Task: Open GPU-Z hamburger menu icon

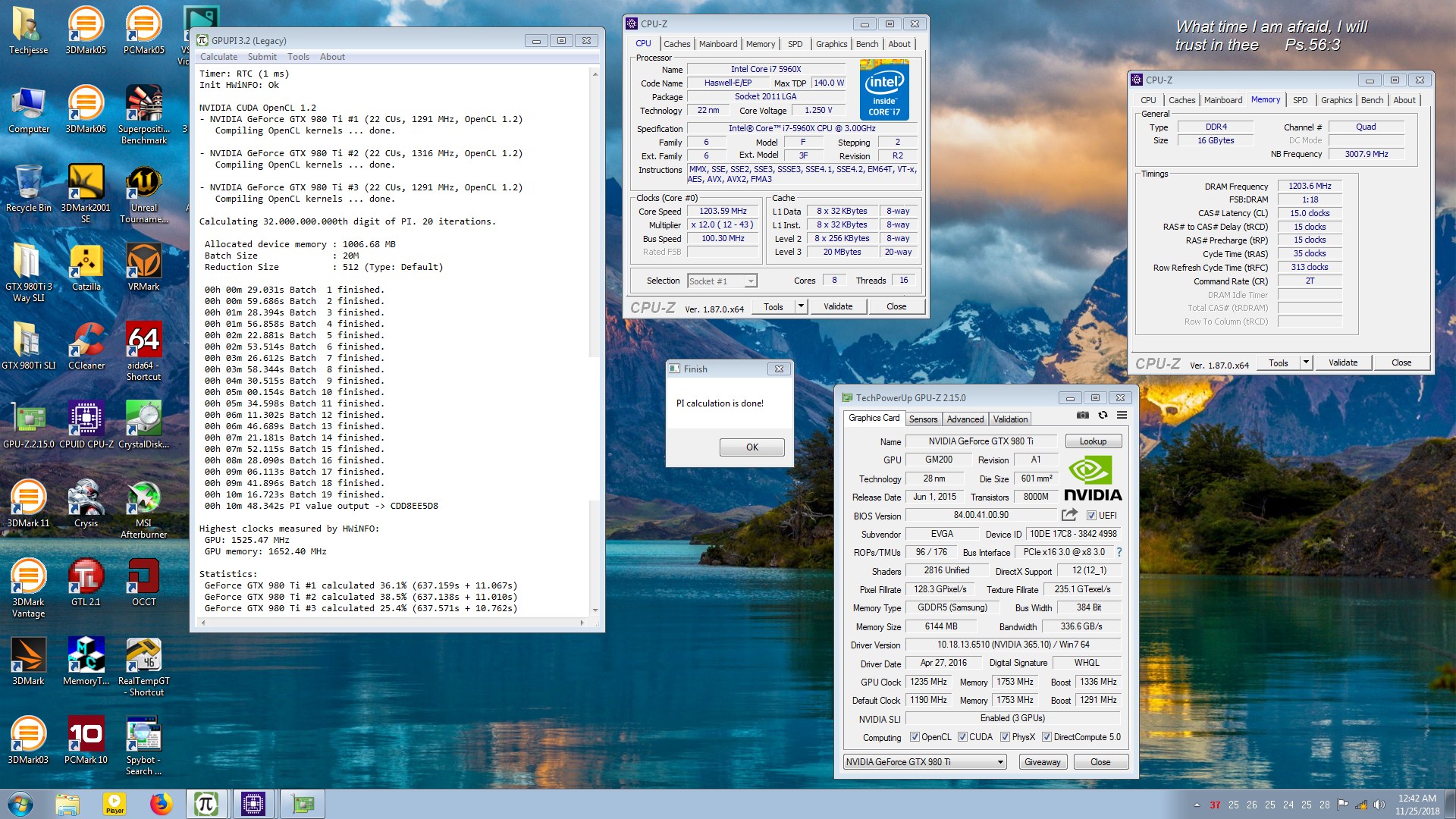Action: [x=1122, y=415]
